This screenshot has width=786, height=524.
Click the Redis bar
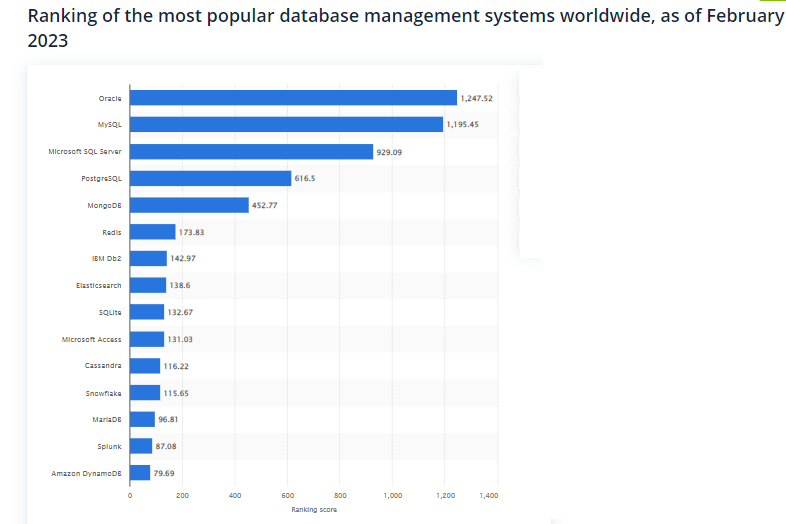tap(152, 232)
